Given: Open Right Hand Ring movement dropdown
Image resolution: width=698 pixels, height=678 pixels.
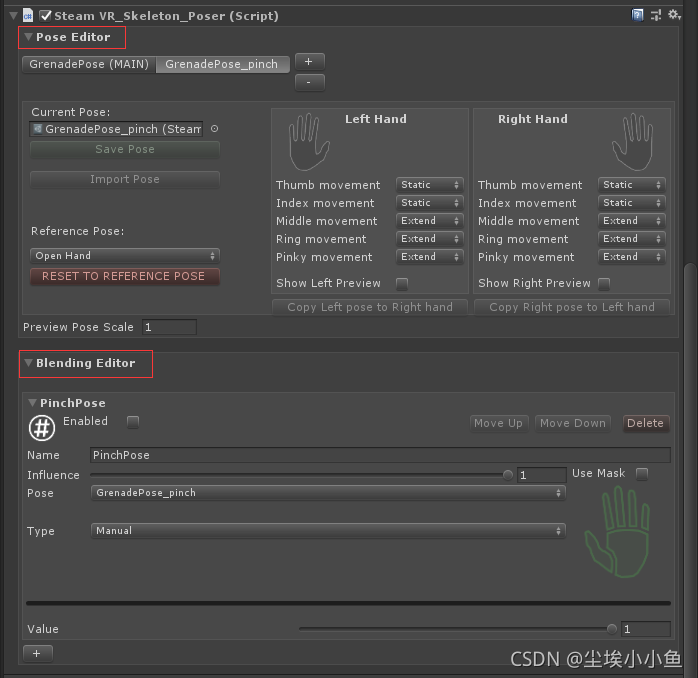Looking at the screenshot, I should click(632, 239).
